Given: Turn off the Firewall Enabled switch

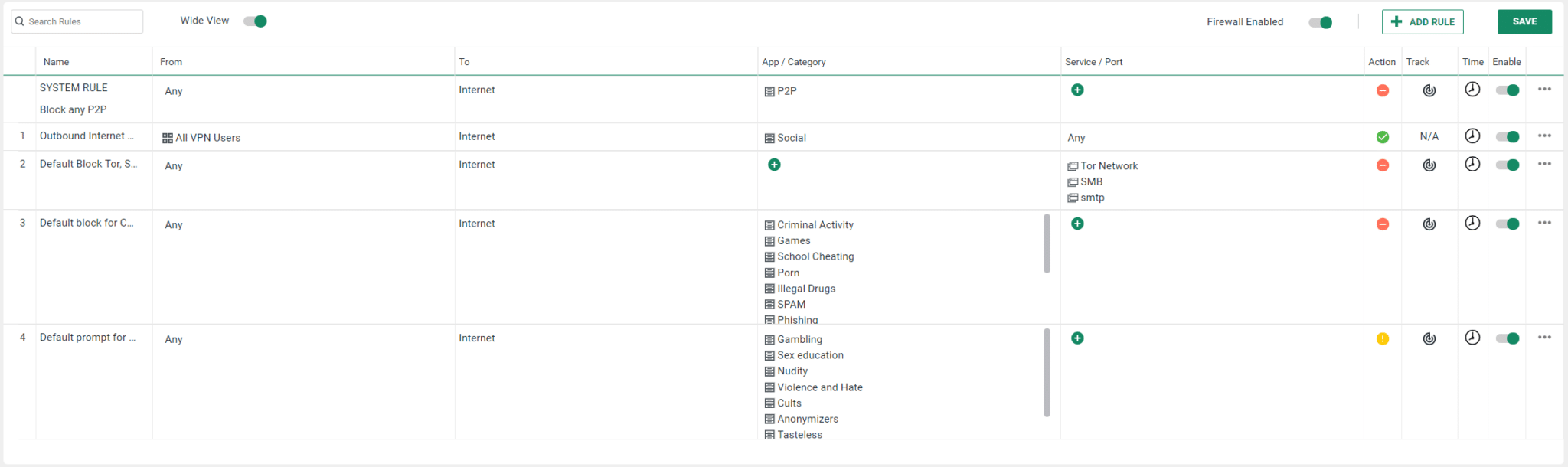Looking at the screenshot, I should click(1320, 22).
